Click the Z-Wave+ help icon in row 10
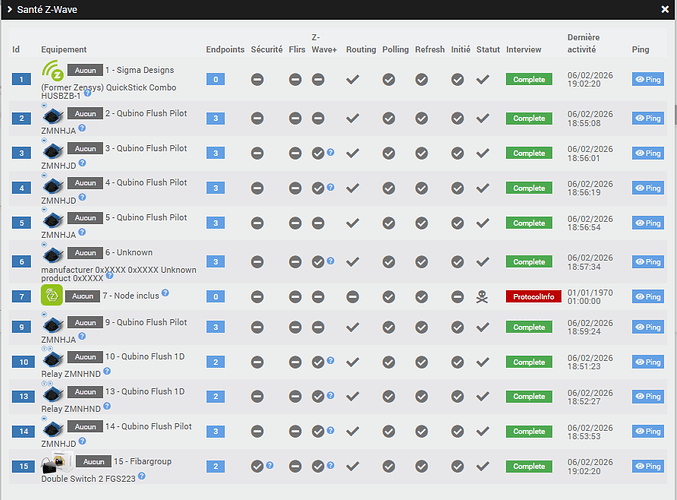Screen dimensions: 677x500 point(331,360)
